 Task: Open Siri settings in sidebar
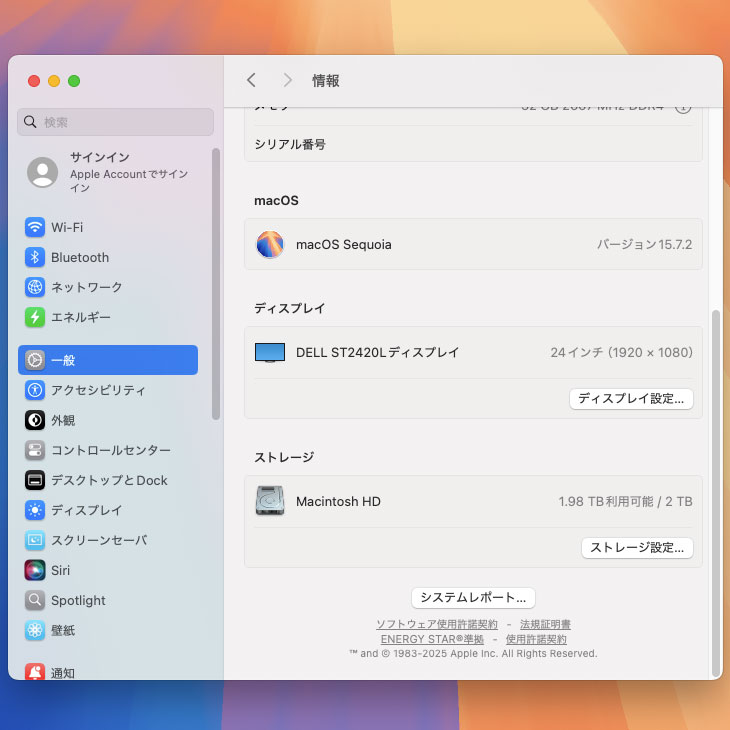coord(60,570)
